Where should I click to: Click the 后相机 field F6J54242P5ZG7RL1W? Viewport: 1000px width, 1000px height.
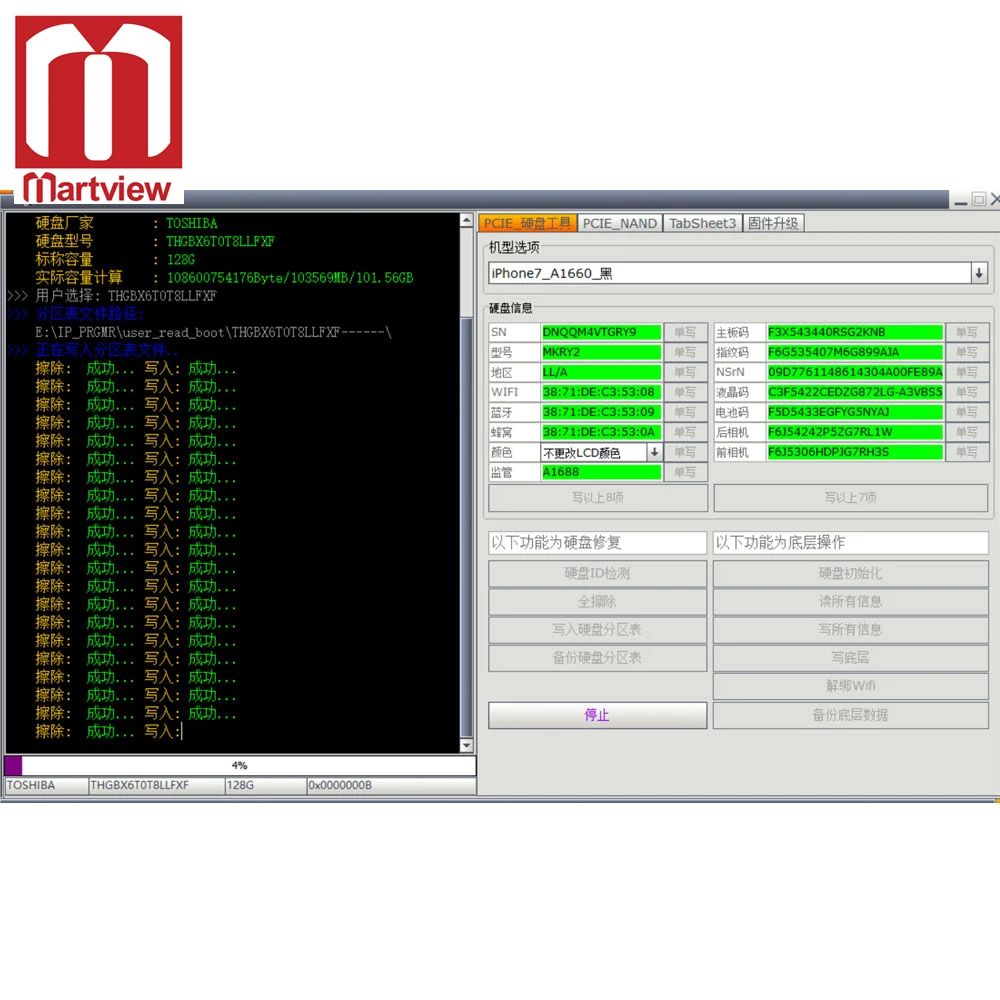(855, 432)
